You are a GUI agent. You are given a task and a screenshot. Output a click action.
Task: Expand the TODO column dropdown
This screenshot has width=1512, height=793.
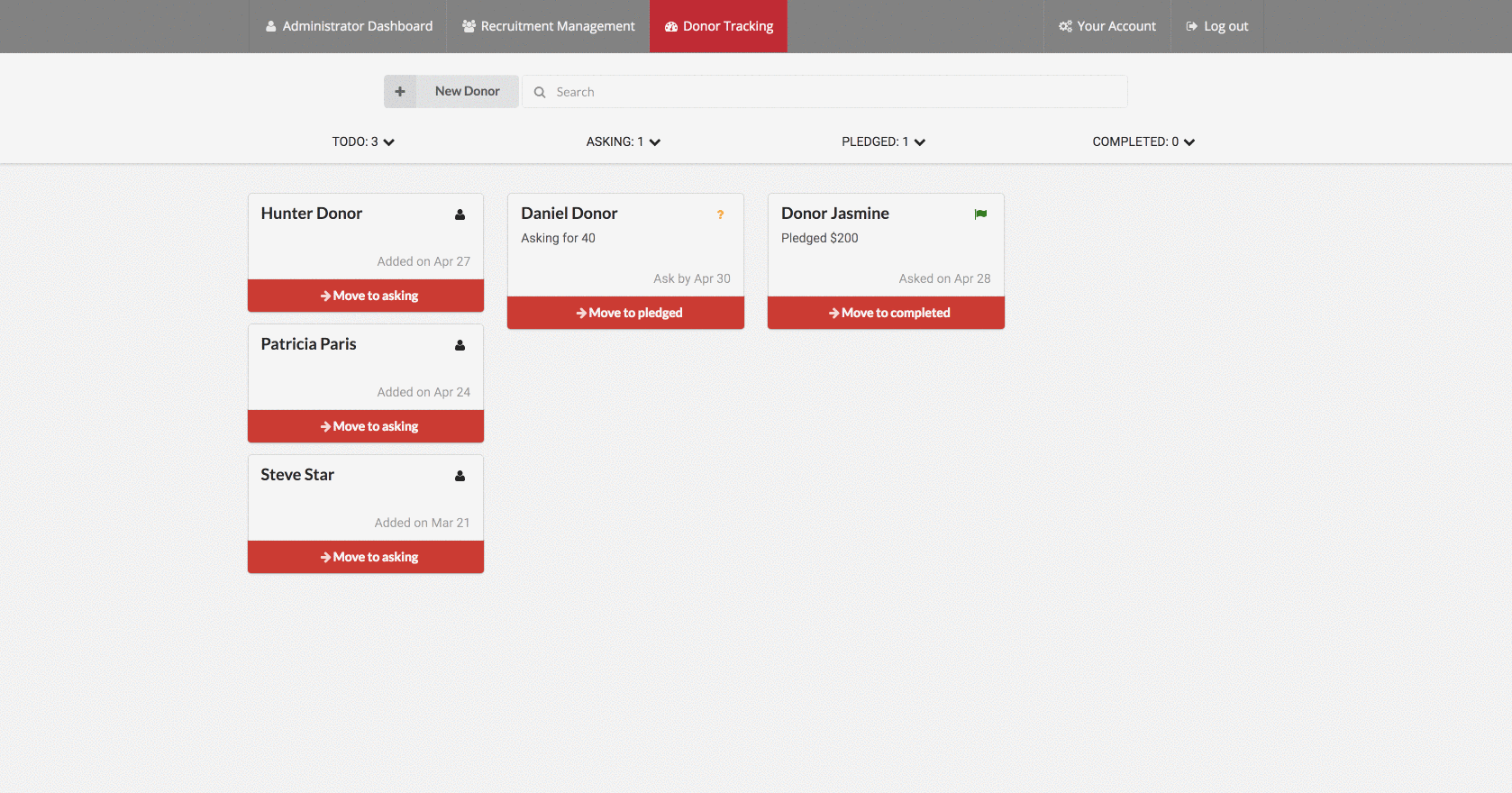click(388, 142)
